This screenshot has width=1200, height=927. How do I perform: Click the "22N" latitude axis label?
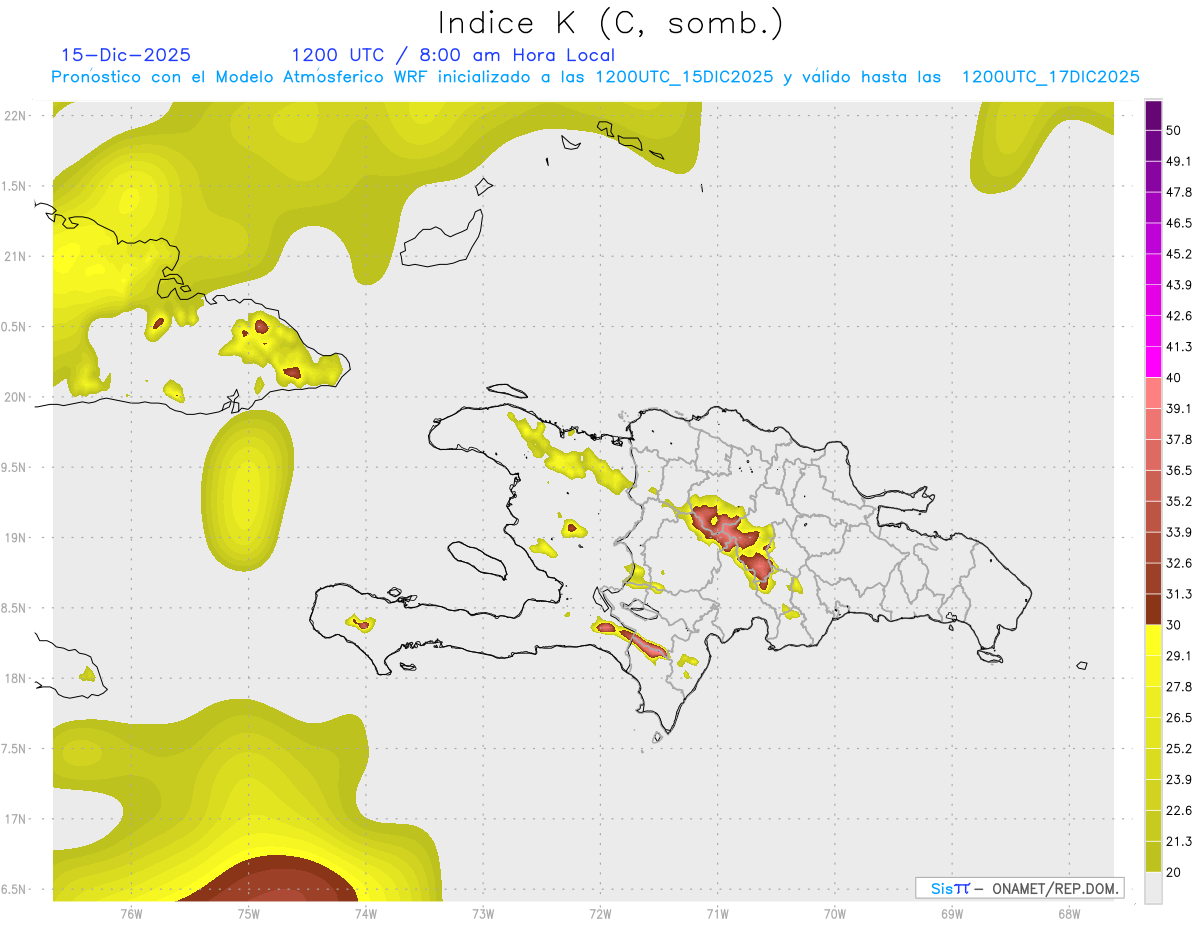click(16, 116)
